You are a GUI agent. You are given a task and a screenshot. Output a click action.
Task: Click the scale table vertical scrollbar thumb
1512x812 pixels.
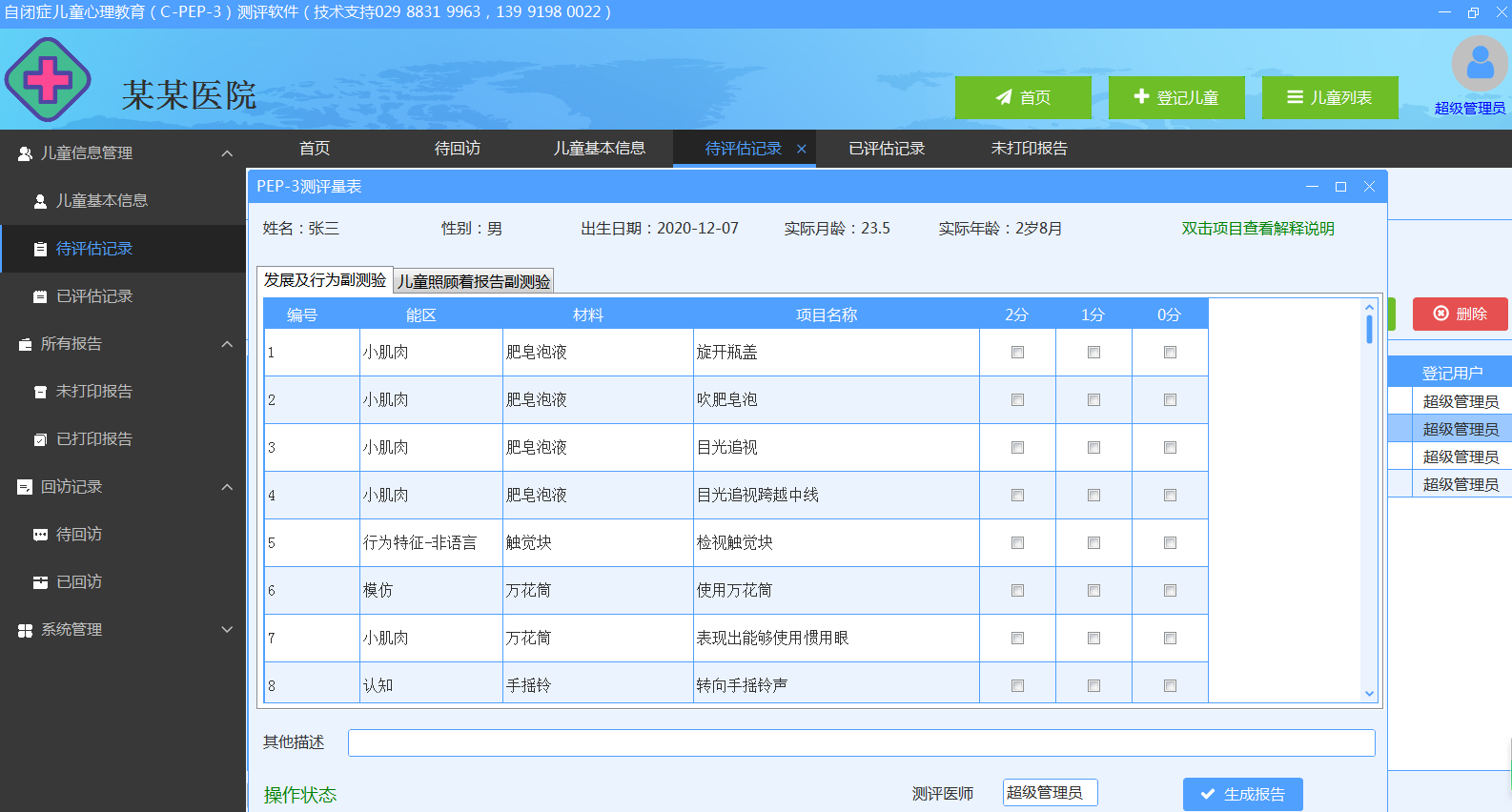(1369, 330)
